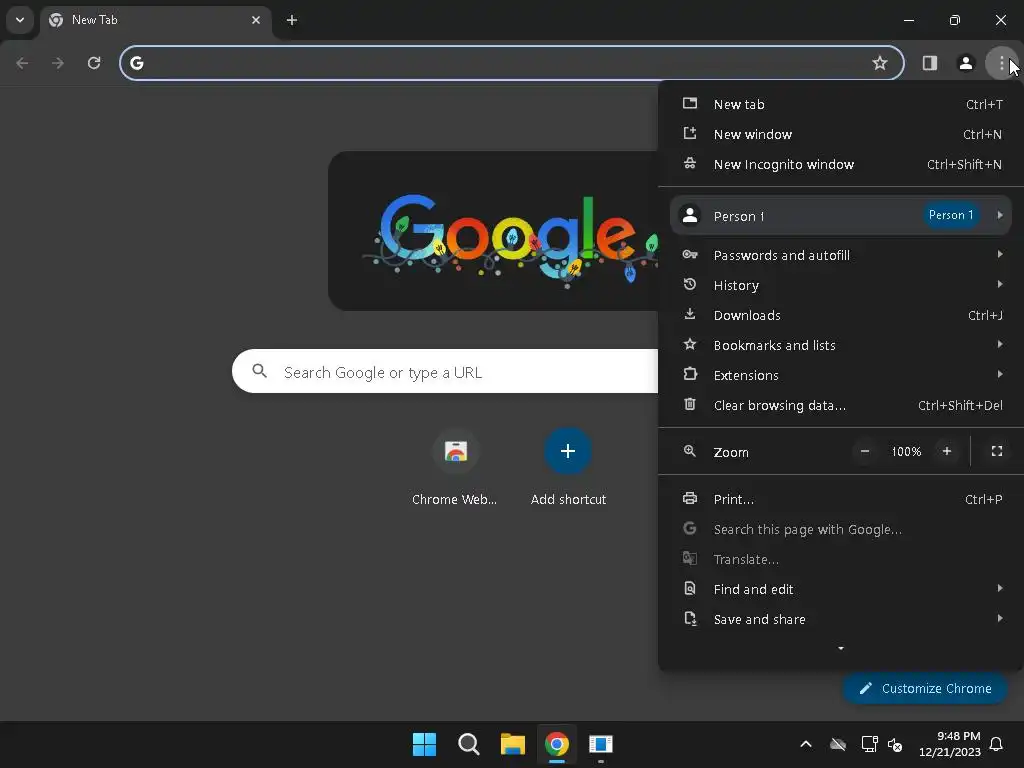Expand Bookmarks and lists submenu
This screenshot has width=1024, height=768.
[840, 345]
